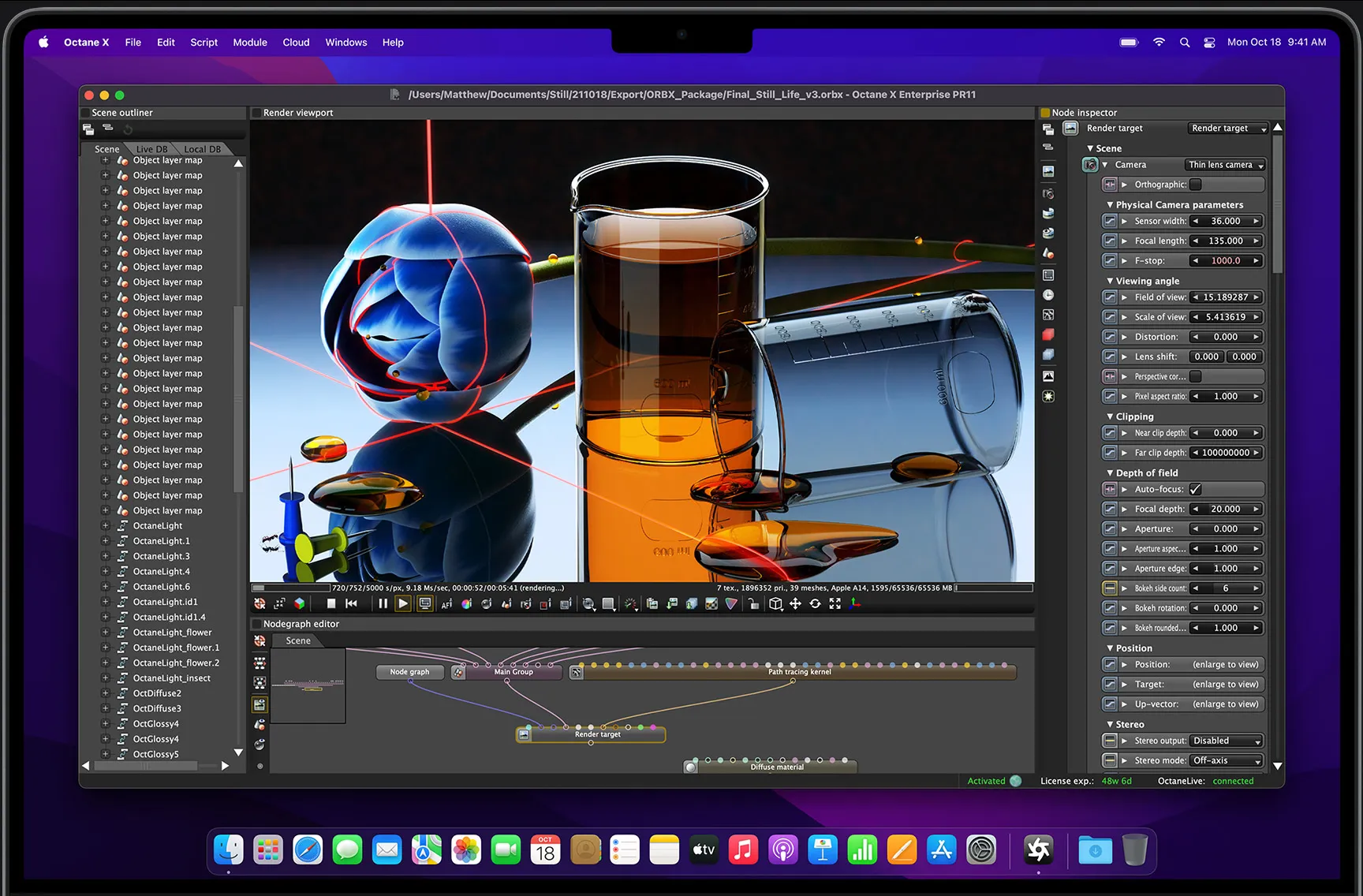Activate the lock viewport resolution tool
This screenshot has width=1363, height=896.
[x=753, y=603]
